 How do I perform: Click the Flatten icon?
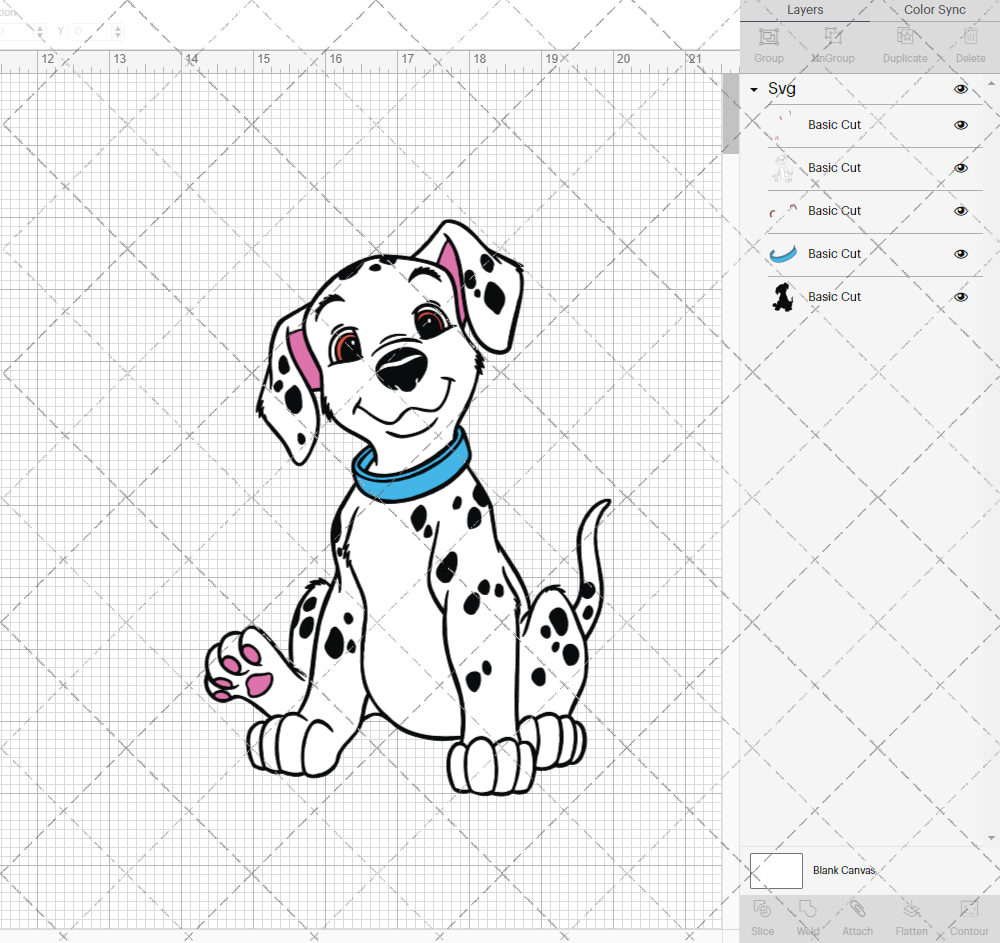911,915
